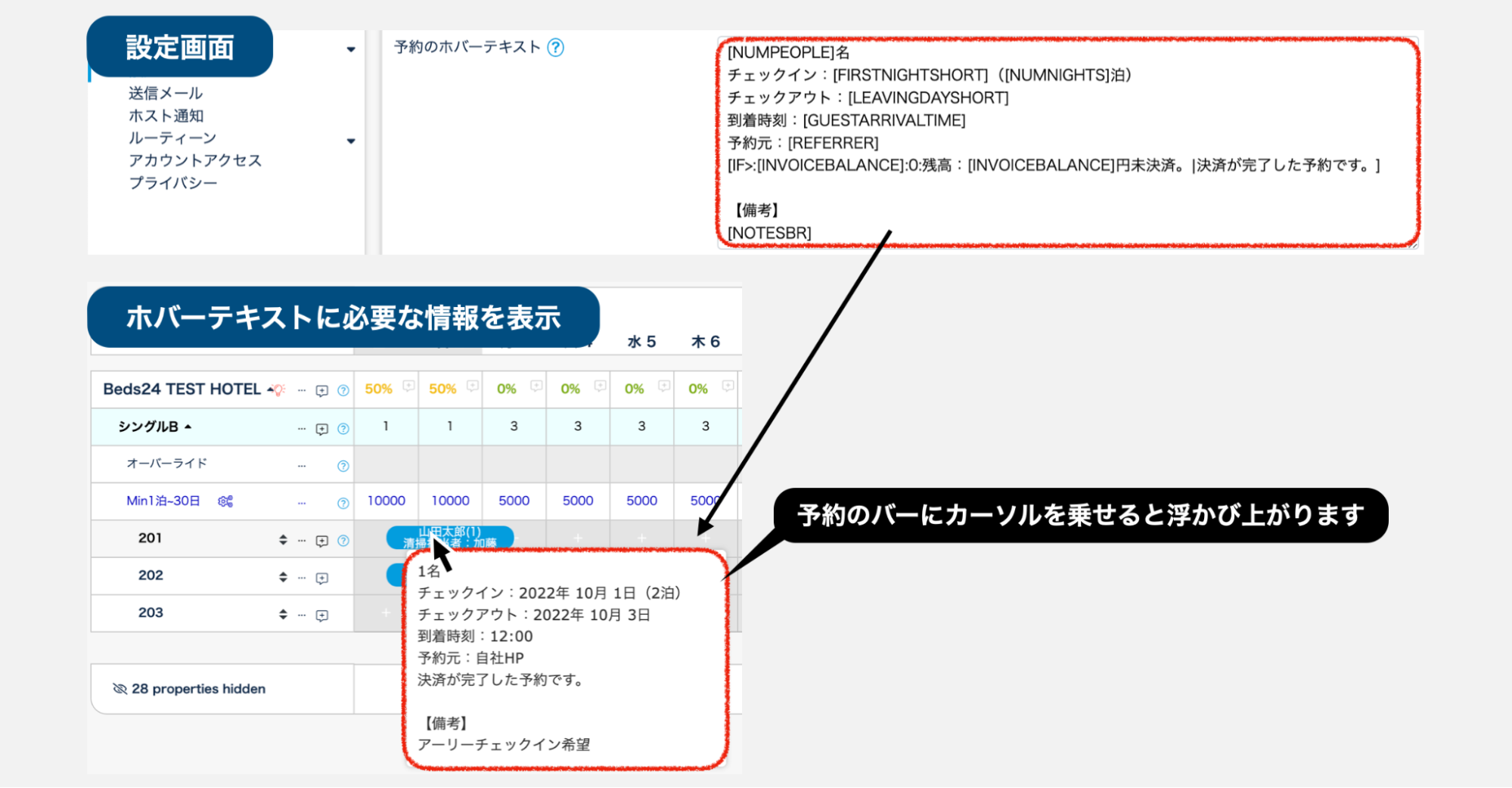The image size is (1512, 788).
Task: Open the three-dots menu in シングルB row
Action: [302, 428]
